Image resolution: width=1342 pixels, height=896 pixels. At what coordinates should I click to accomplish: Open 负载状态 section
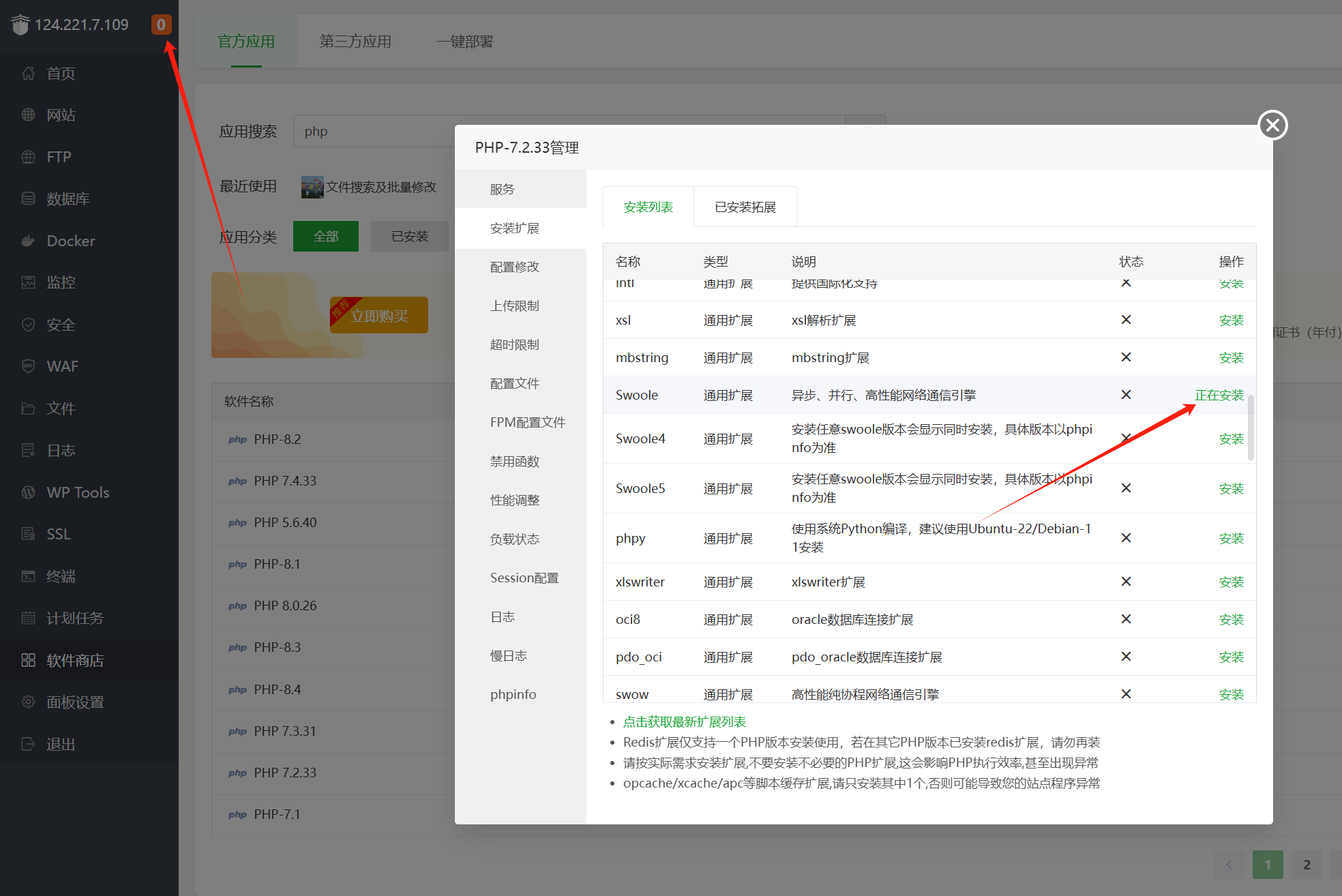click(520, 539)
